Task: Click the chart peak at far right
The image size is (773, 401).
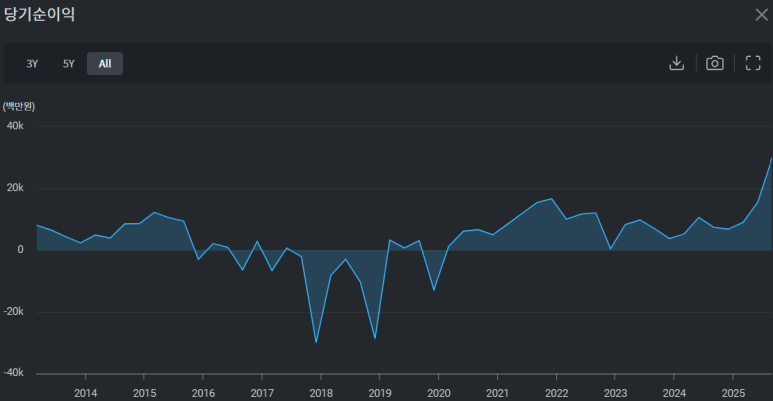Action: 771,159
